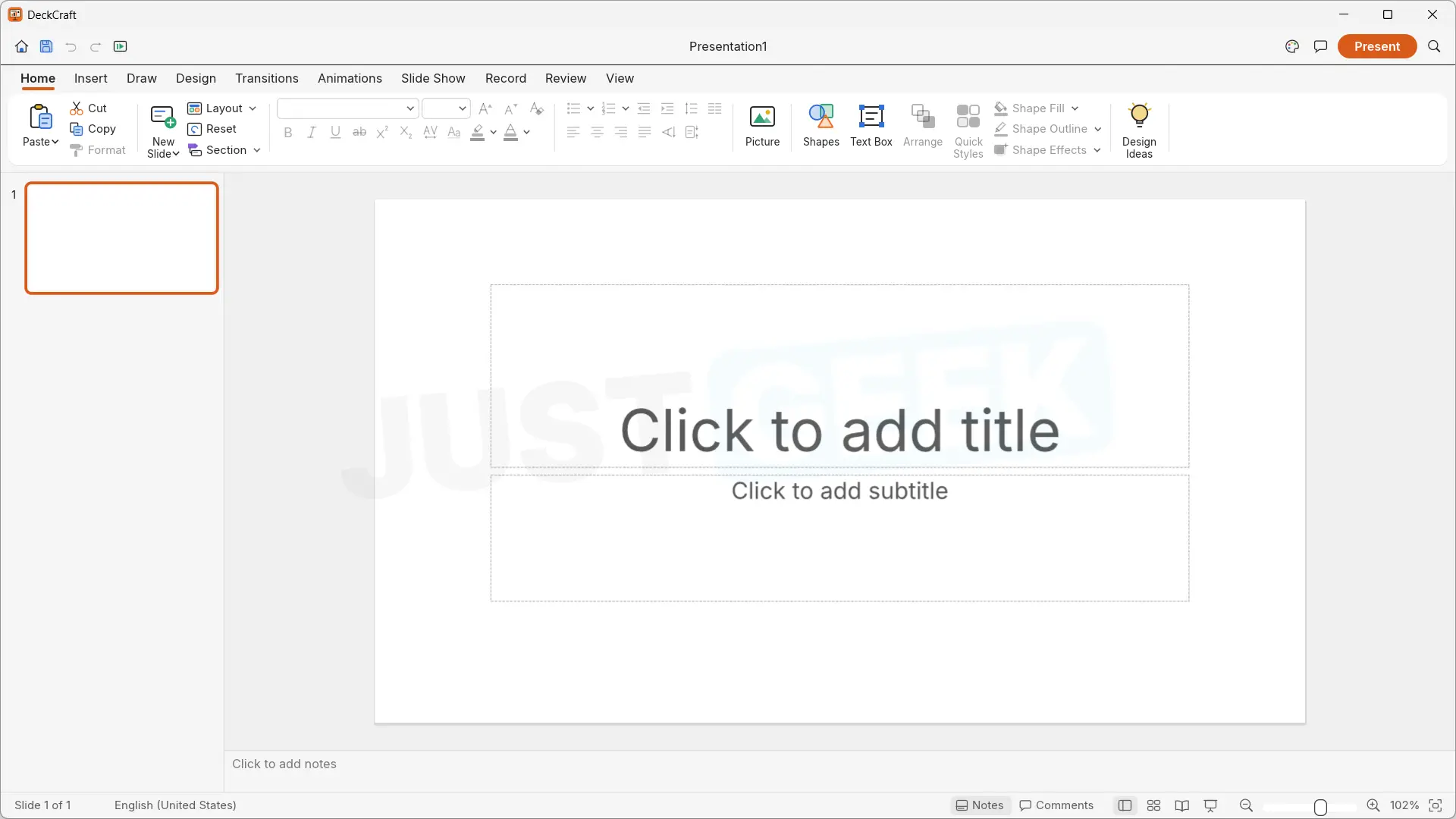This screenshot has height=819, width=1456.
Task: Click the Home icon in quick access toolbar
Action: (21, 46)
